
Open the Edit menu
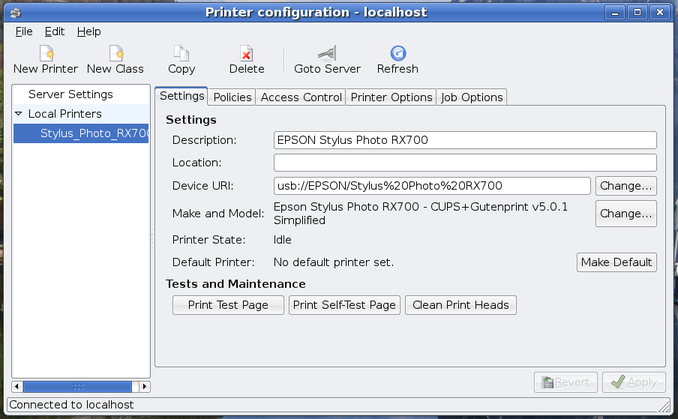(x=54, y=32)
